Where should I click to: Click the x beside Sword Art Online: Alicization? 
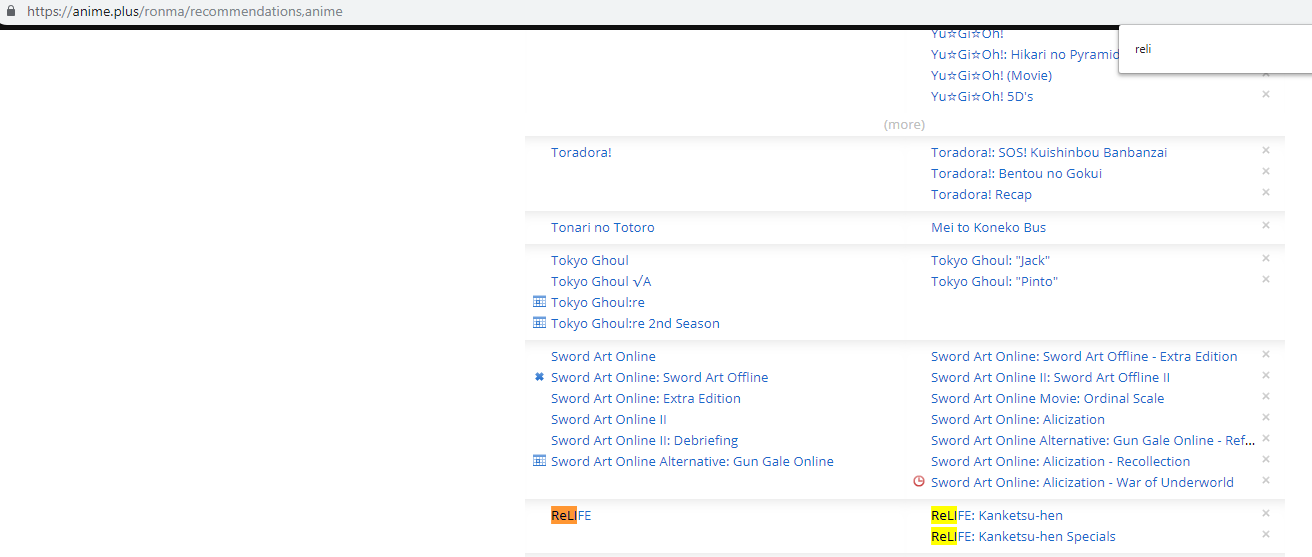tap(1266, 417)
